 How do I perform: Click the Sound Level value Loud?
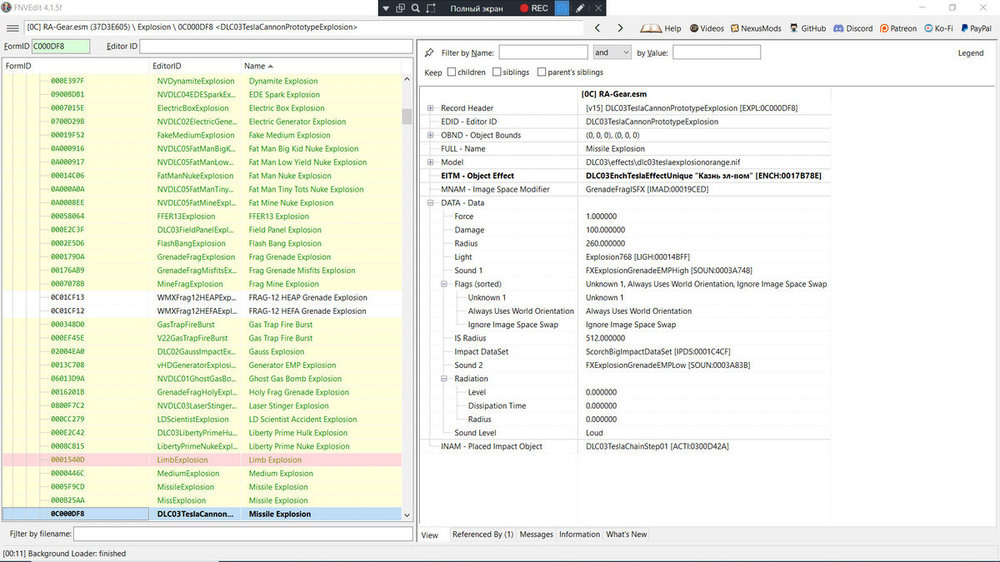coord(594,433)
